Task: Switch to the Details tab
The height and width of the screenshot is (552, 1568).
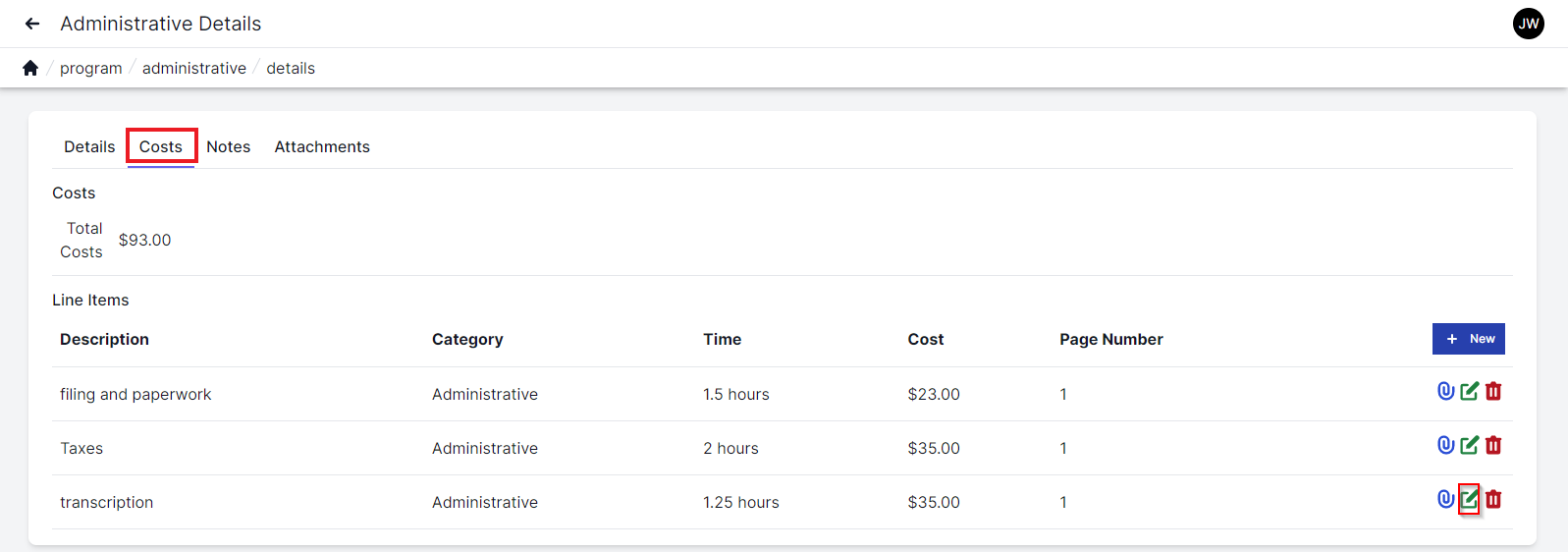Action: [x=89, y=146]
